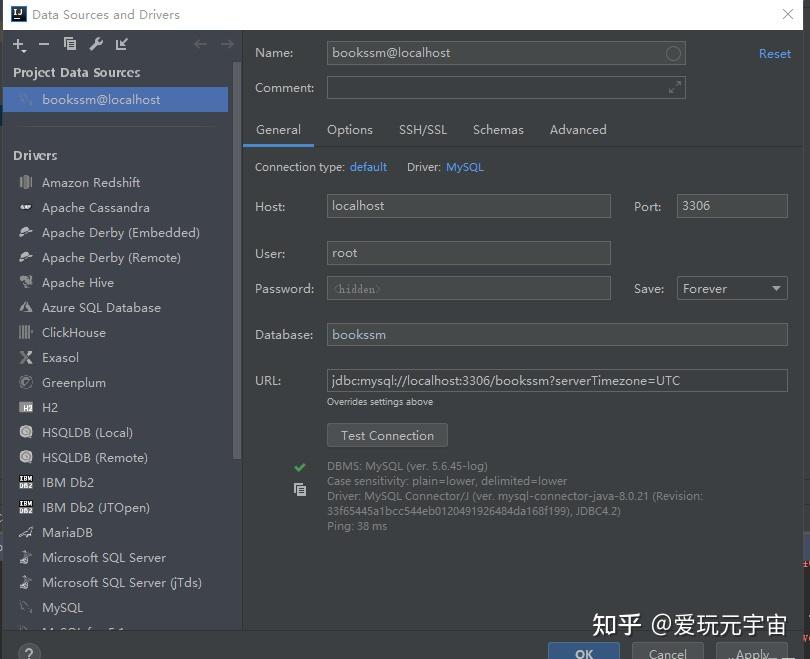Duplicate the bookssm data source
The height and width of the screenshot is (659, 810).
pyautogui.click(x=70, y=44)
